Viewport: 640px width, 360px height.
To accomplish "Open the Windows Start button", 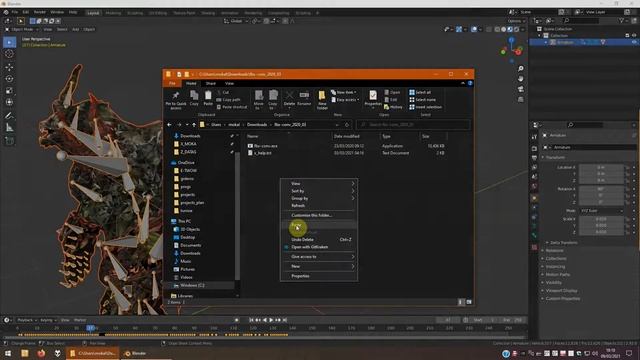I will click(8, 353).
